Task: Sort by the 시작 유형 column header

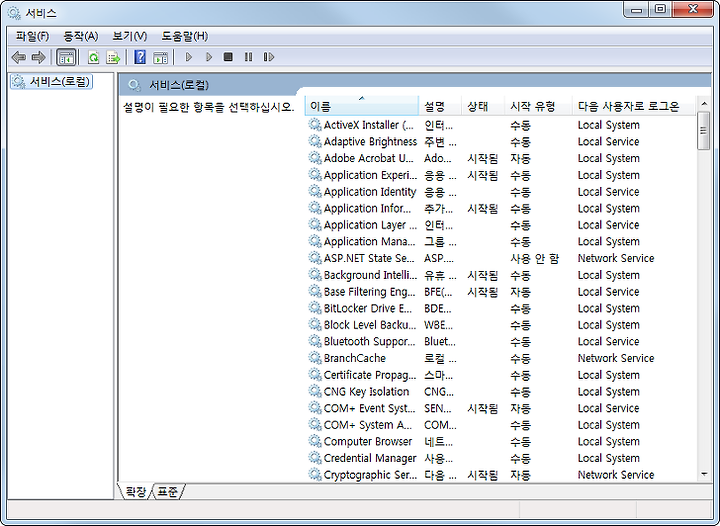Action: [x=538, y=106]
